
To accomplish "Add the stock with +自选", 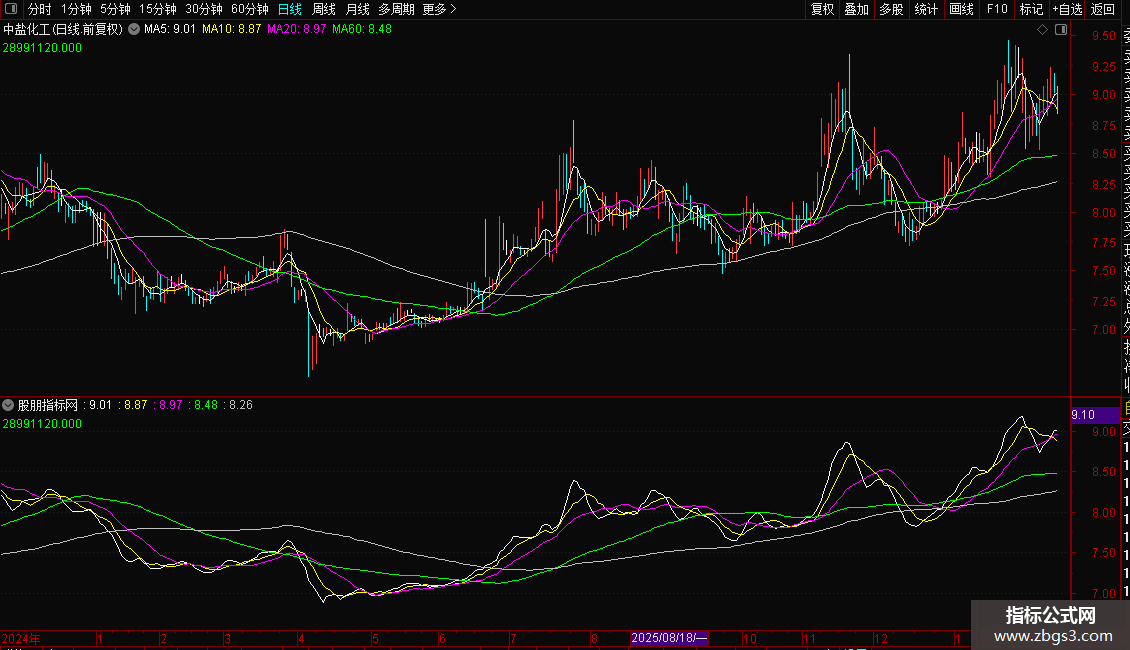I will point(1067,9).
